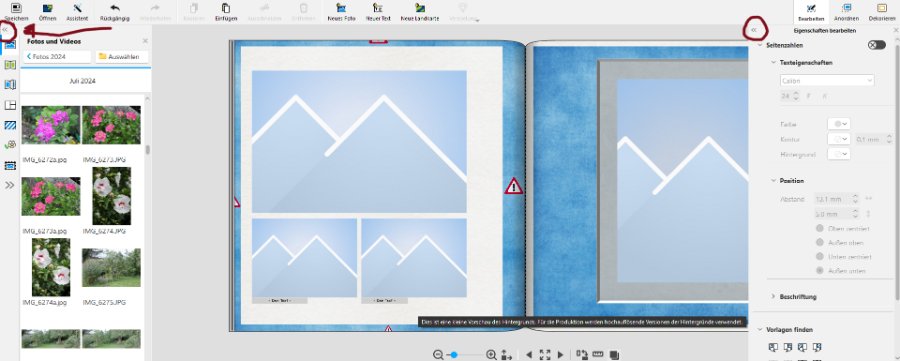
Task: Go to next page arrow
Action: [x=561, y=355]
